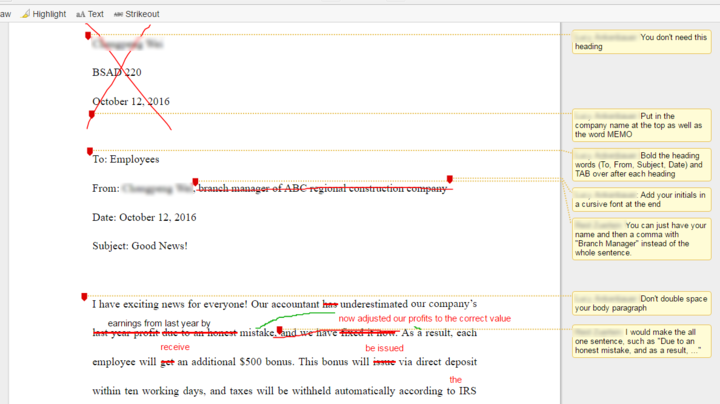Screen dimensions: 720x404
Task: Click the red inserted word 'receive'
Action: click(175, 347)
